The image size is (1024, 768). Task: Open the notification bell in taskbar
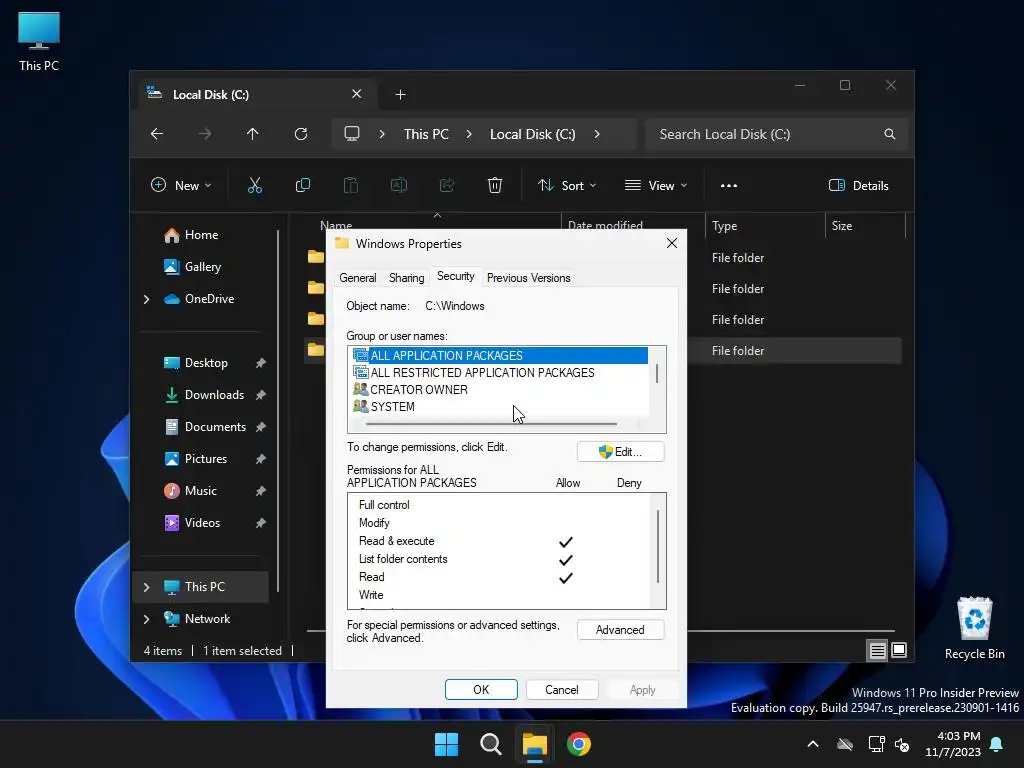tap(997, 744)
